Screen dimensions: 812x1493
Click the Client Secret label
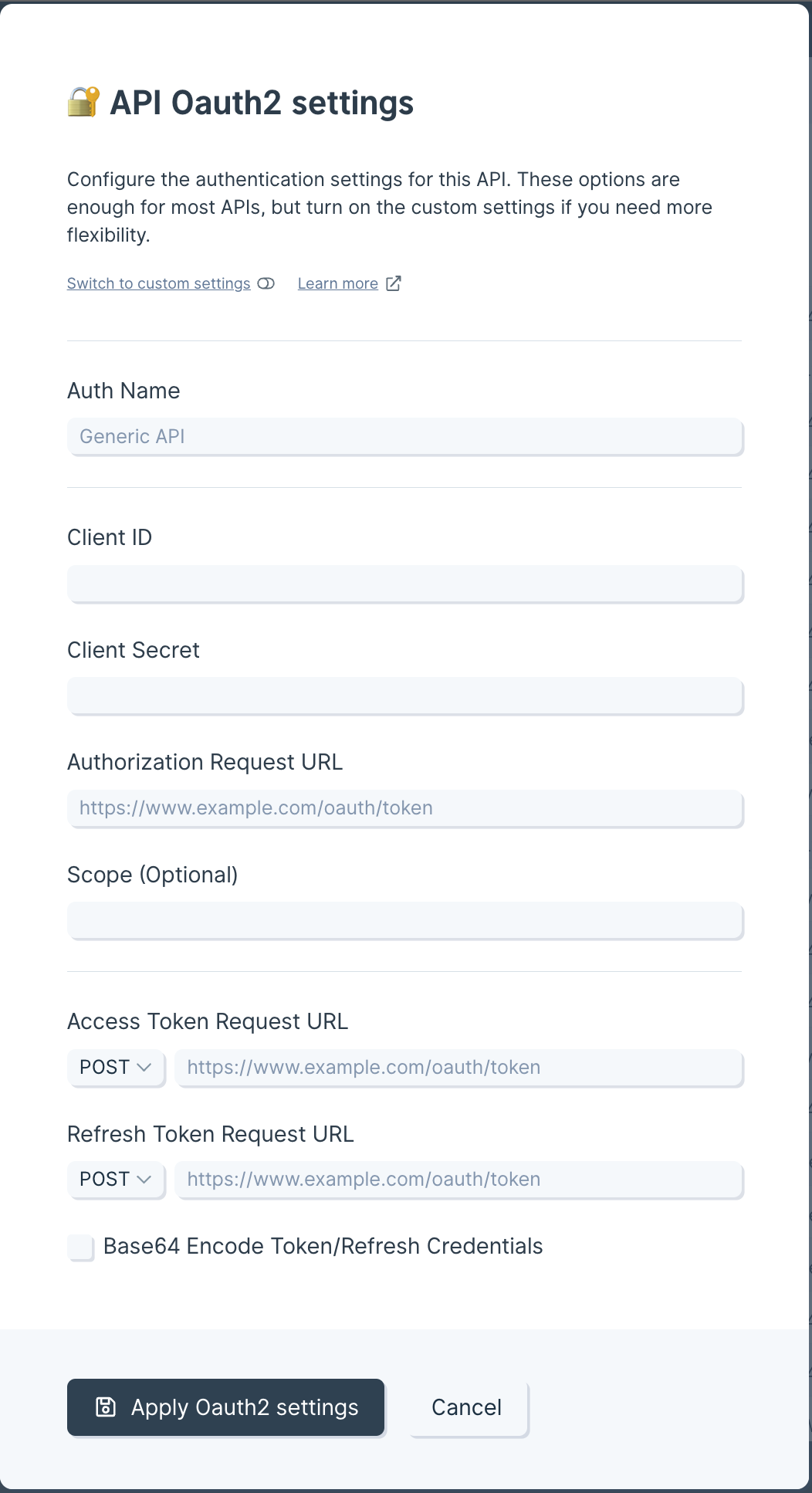[134, 650]
